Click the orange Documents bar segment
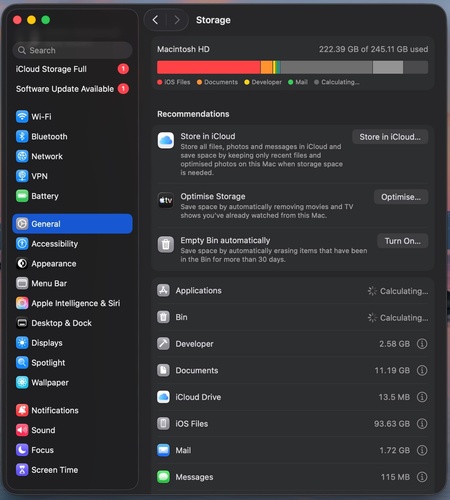The image size is (450, 500). (266, 67)
